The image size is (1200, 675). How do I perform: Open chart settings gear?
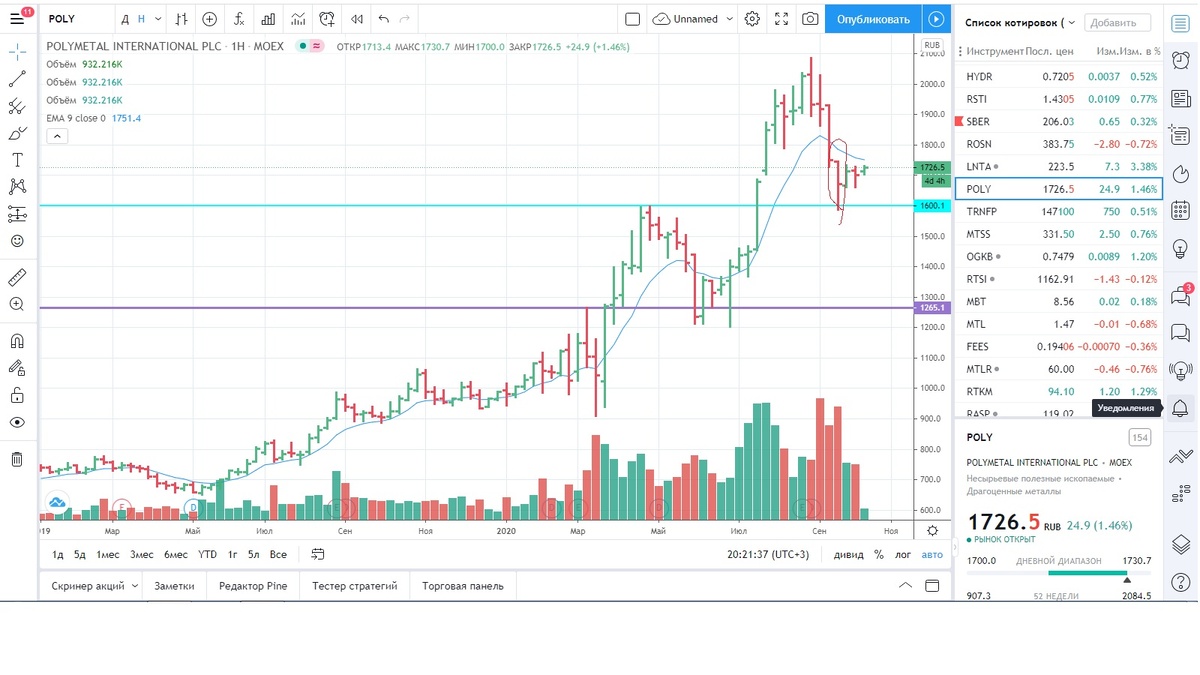pos(752,19)
